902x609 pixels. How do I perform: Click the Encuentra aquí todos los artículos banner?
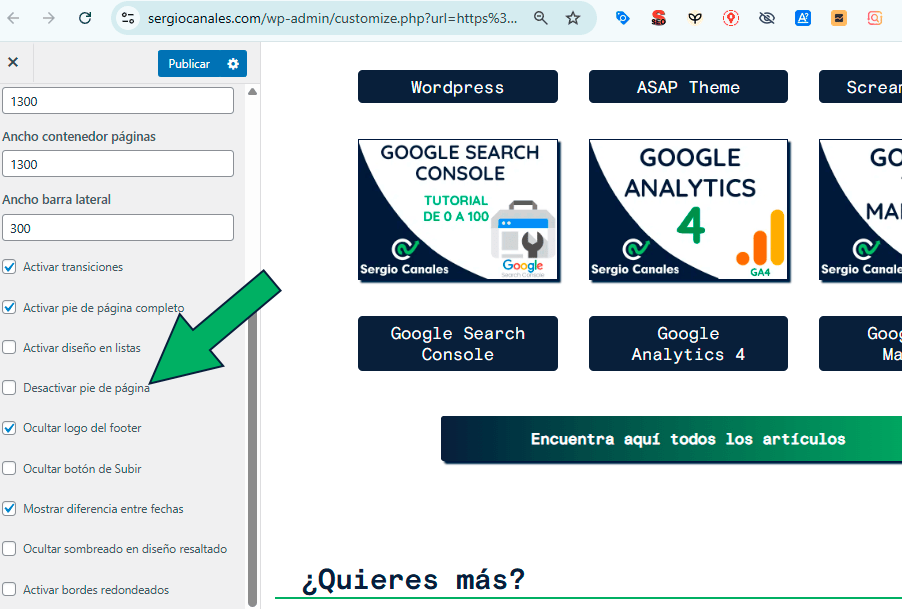[688, 439]
